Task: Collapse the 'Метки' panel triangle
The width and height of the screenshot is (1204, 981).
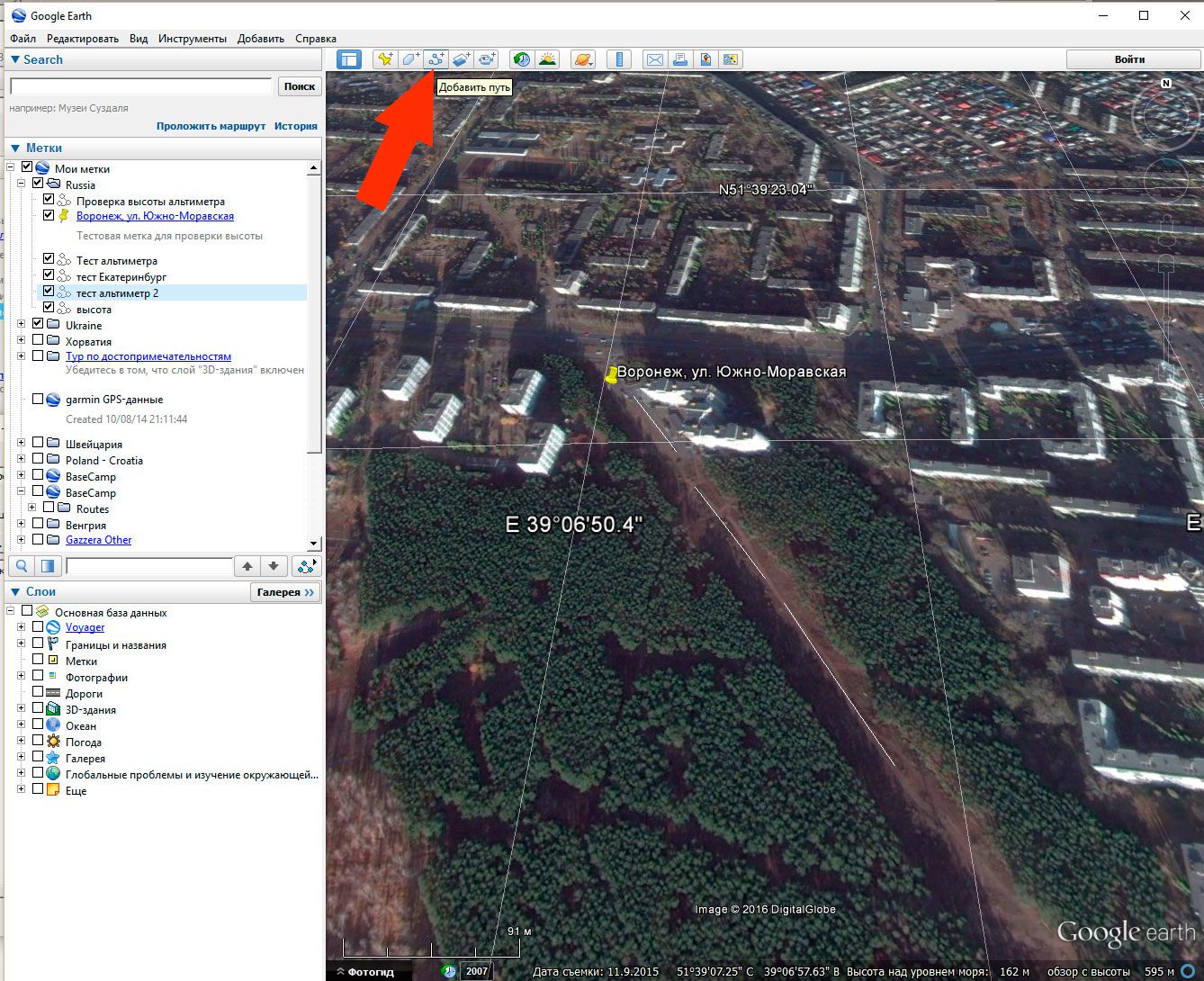Action: 15,148
